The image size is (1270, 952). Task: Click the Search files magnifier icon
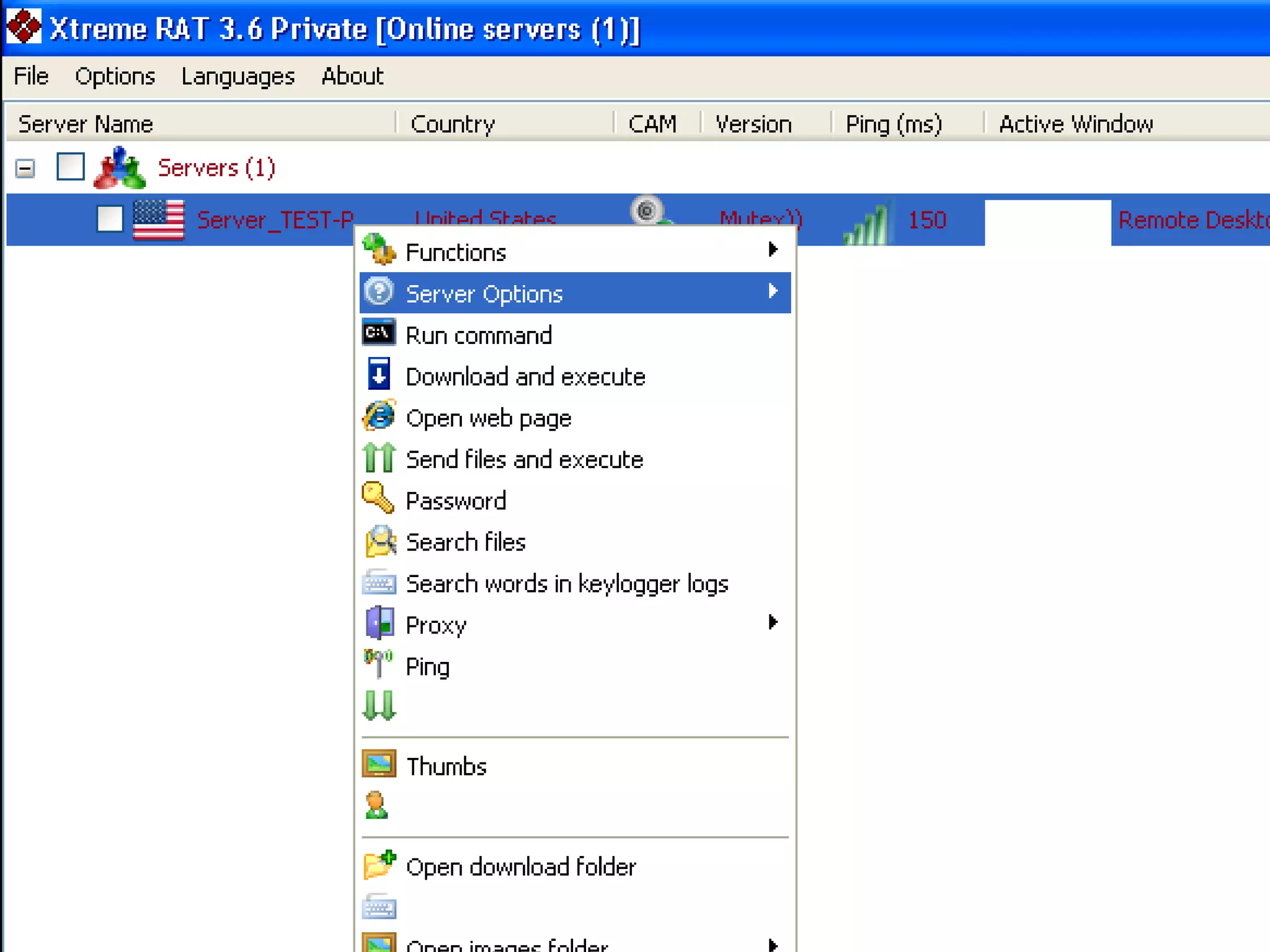[380, 540]
